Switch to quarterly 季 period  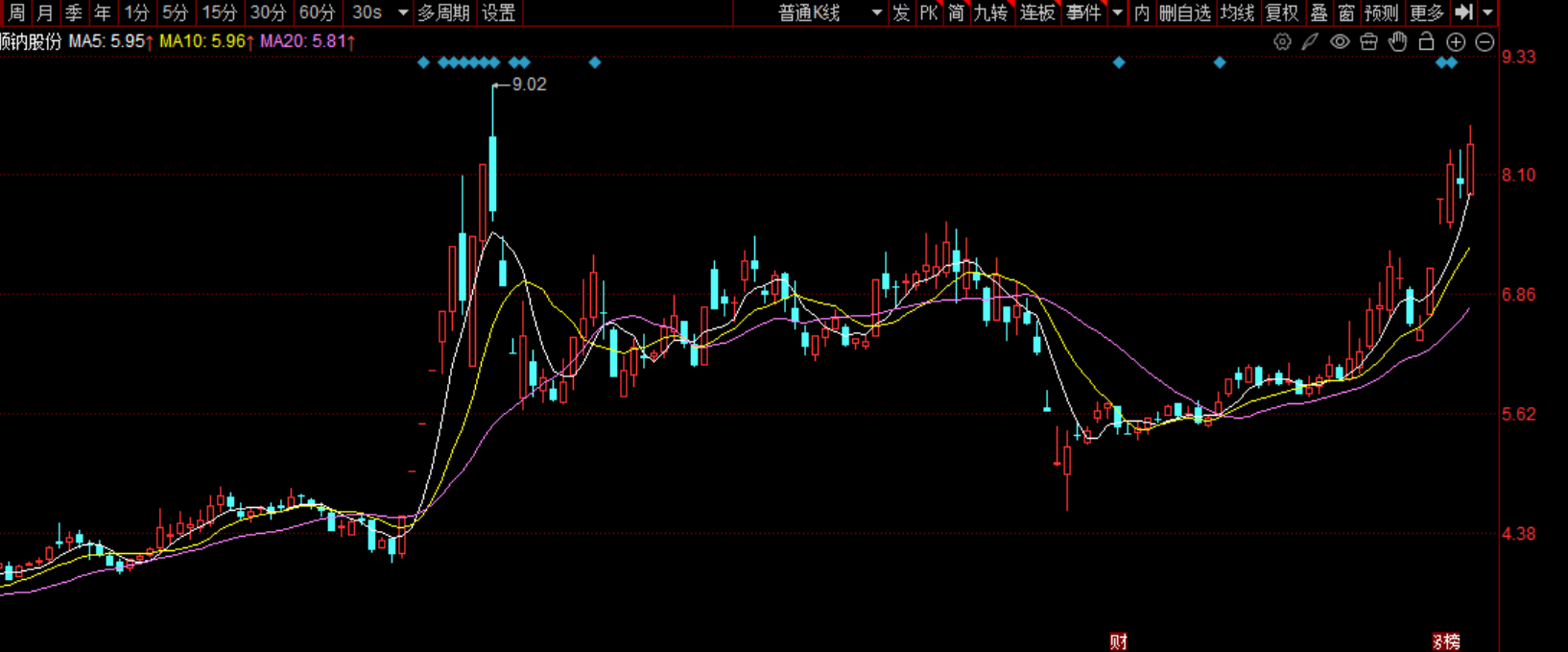pos(74,12)
